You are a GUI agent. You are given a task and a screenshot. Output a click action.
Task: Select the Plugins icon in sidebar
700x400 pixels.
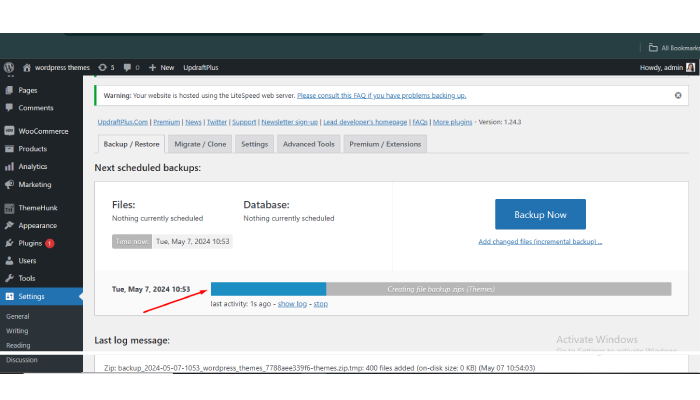9,243
